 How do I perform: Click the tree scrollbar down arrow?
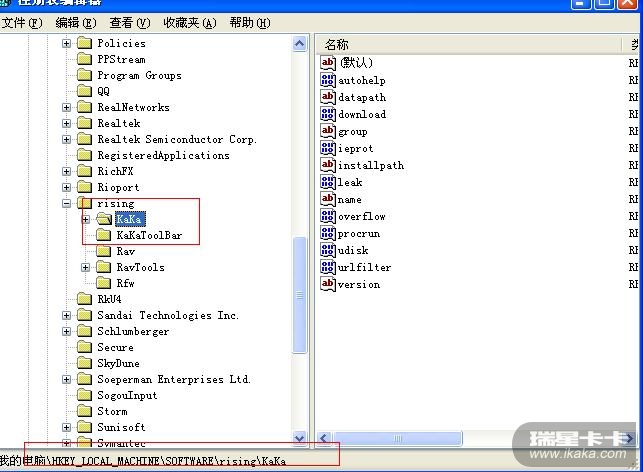point(300,438)
